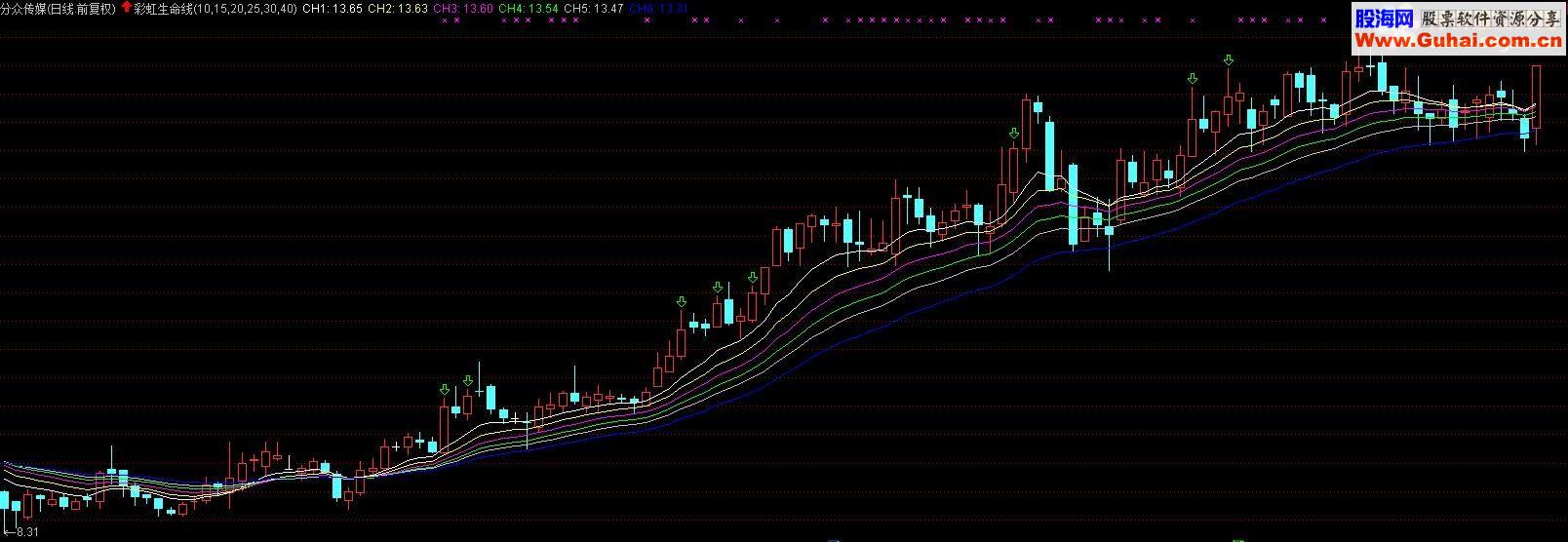Viewport: 1568px width, 542px height.
Task: Select the final red candlestick on the chart
Action: click(x=1536, y=97)
